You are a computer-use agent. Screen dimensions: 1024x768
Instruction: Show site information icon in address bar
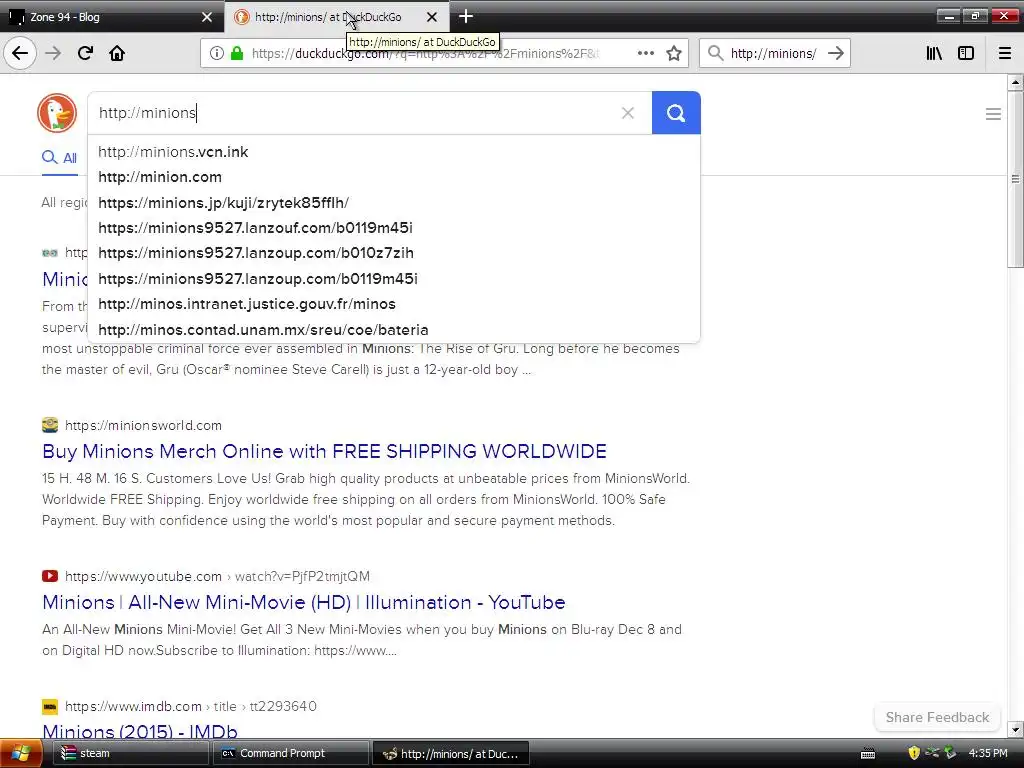coord(217,54)
